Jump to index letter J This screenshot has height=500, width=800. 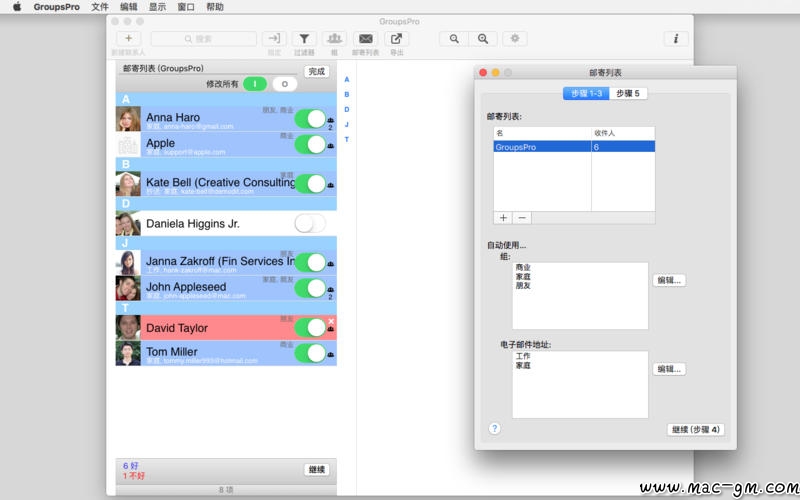(x=346, y=124)
